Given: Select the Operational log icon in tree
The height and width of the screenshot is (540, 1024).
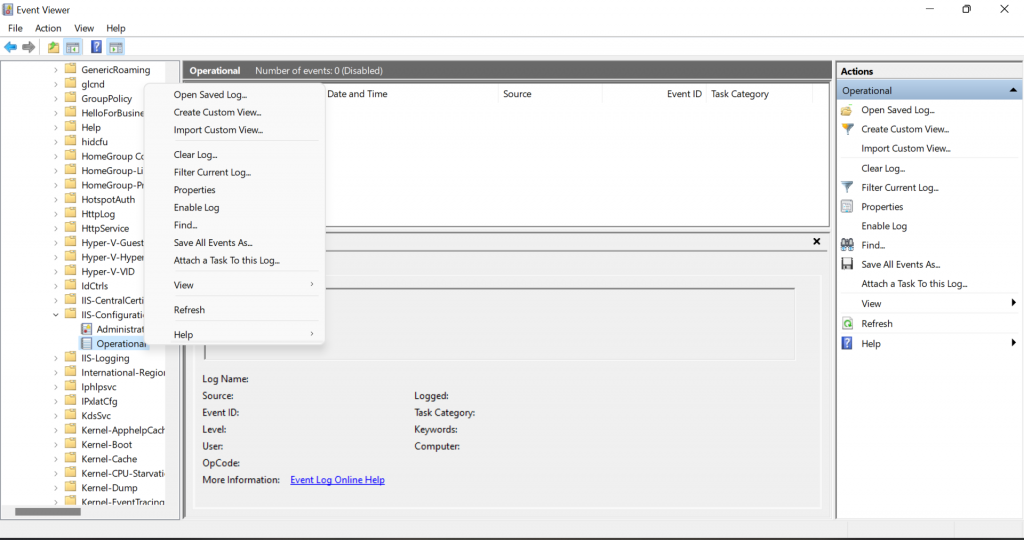Looking at the screenshot, I should [86, 343].
